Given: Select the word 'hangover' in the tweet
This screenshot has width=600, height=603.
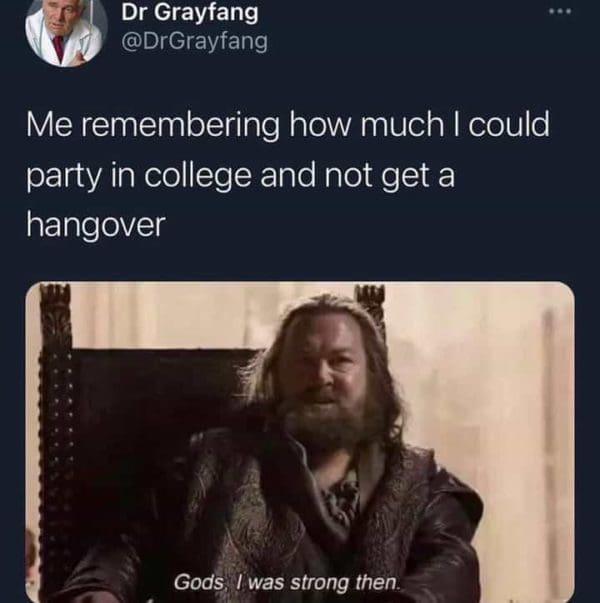Looking at the screenshot, I should pyautogui.click(x=96, y=225).
